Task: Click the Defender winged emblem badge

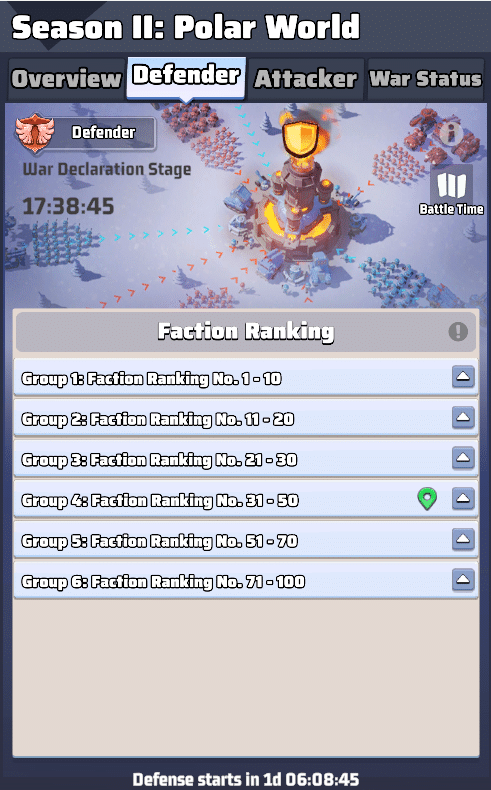Action: point(34,133)
